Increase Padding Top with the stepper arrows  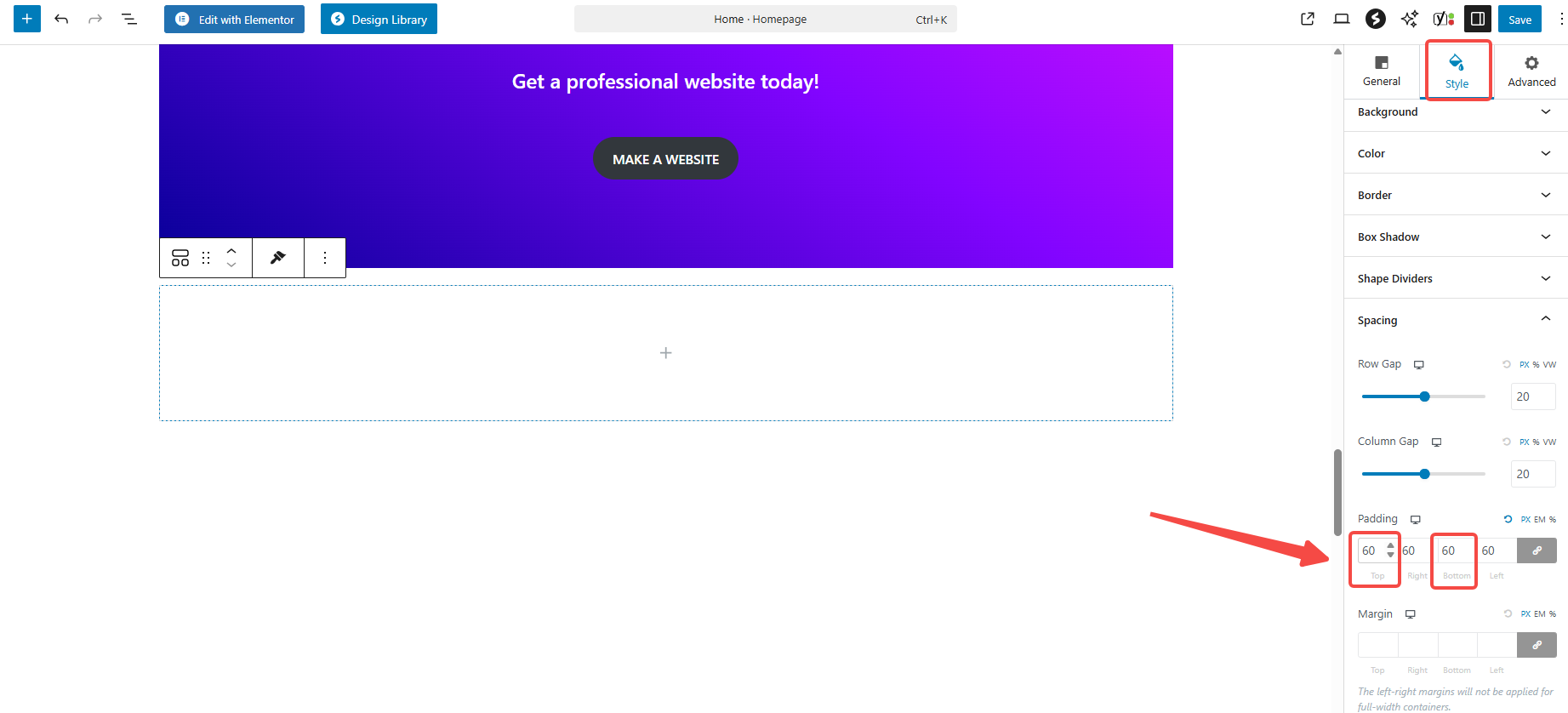tap(1390, 545)
